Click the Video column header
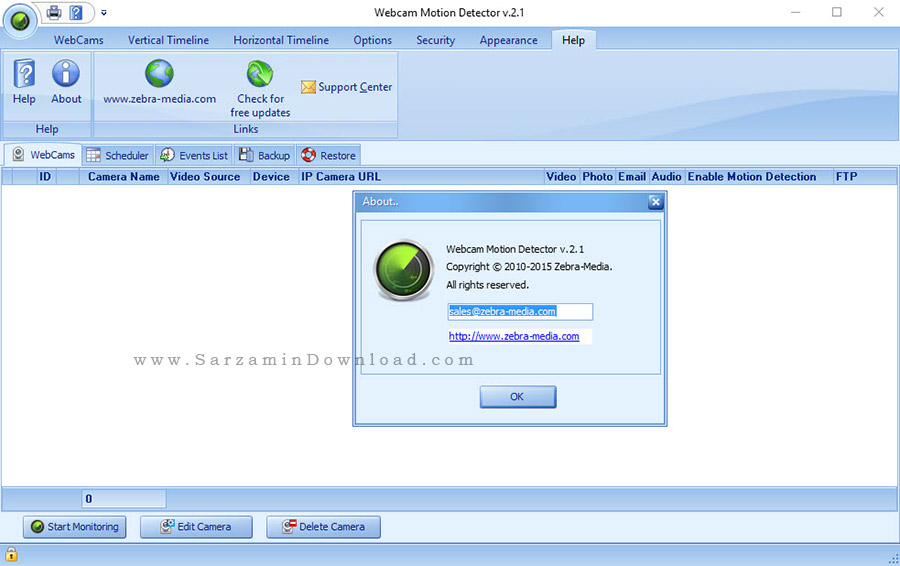The height and width of the screenshot is (566, 900). (x=561, y=177)
